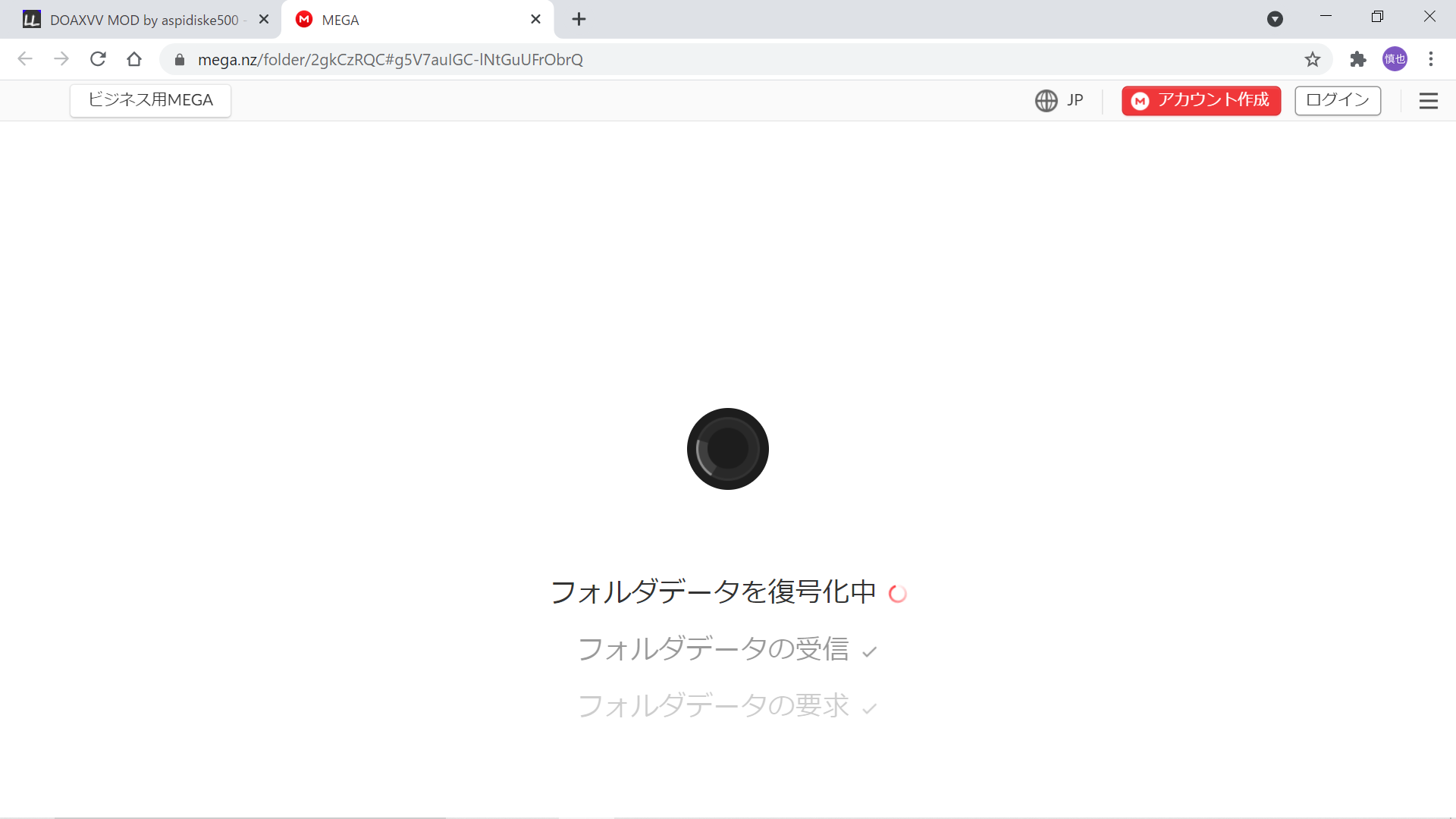Screen dimensions: 1456x819
Task: Click the フォルダデータの要求 status text
Action: (714, 706)
